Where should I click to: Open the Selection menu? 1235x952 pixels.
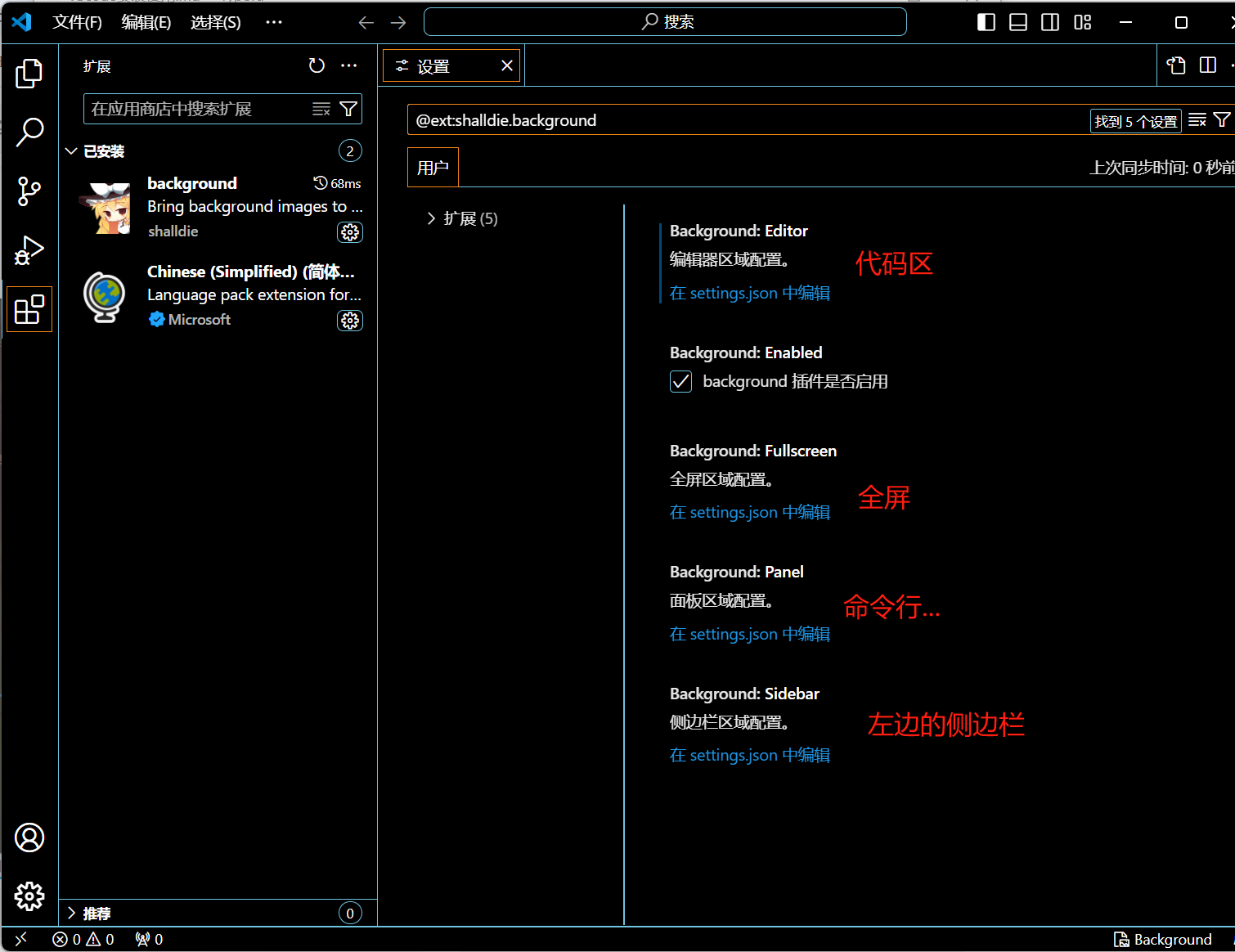(216, 22)
